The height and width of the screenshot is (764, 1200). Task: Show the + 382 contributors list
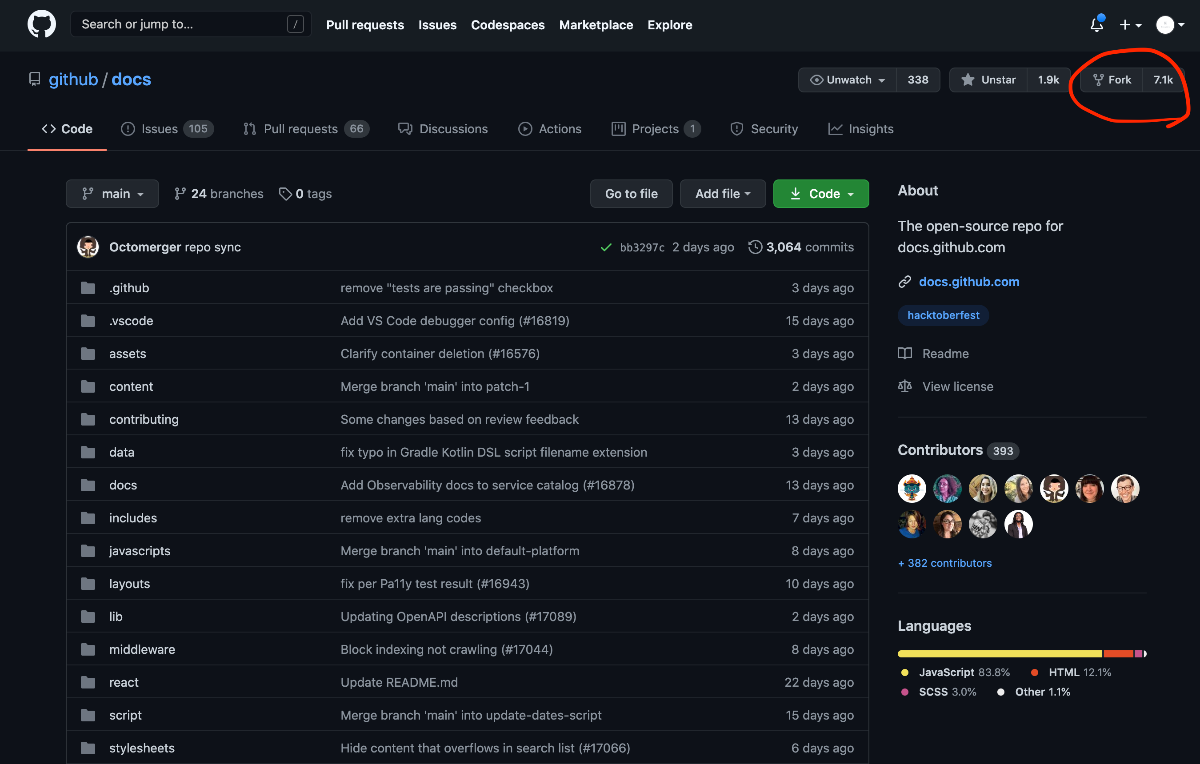pyautogui.click(x=945, y=564)
